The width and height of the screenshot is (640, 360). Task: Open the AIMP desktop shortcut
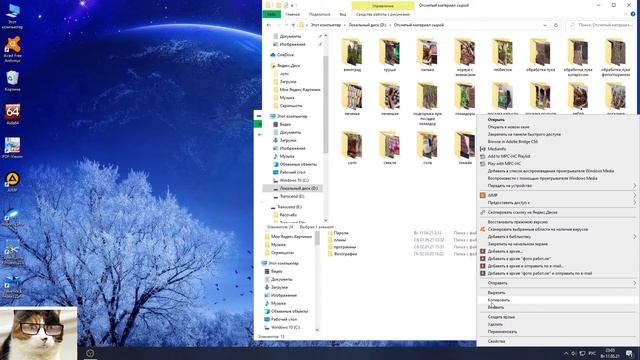13,182
